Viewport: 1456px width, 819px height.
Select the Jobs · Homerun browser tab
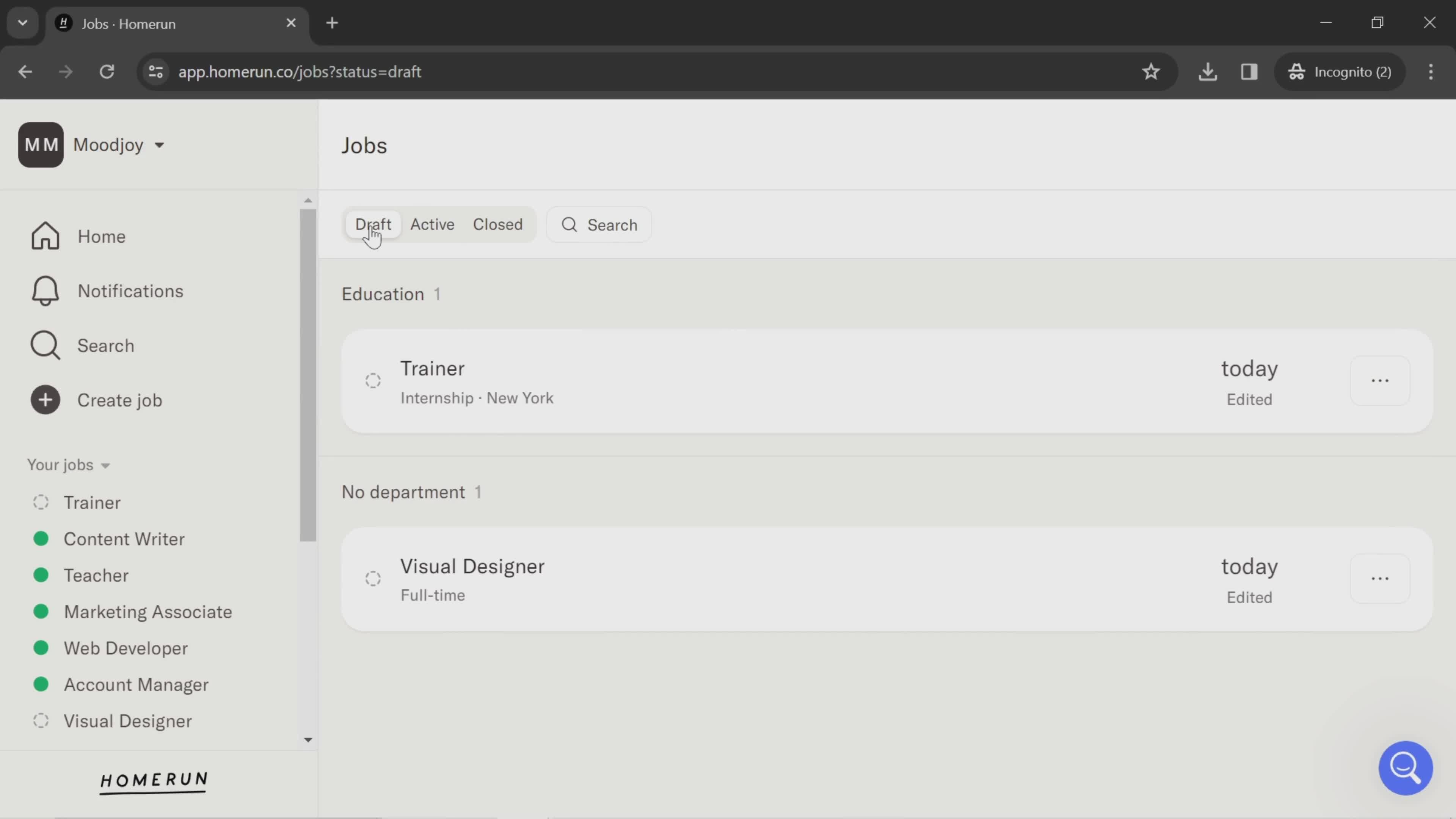pos(177,24)
